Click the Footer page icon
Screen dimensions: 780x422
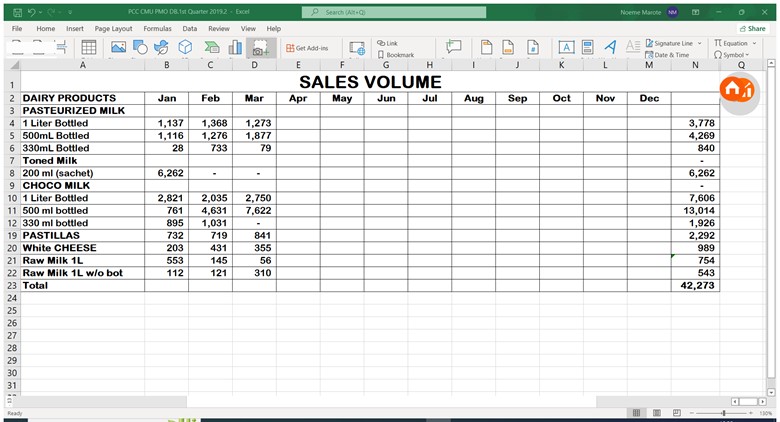tap(508, 48)
